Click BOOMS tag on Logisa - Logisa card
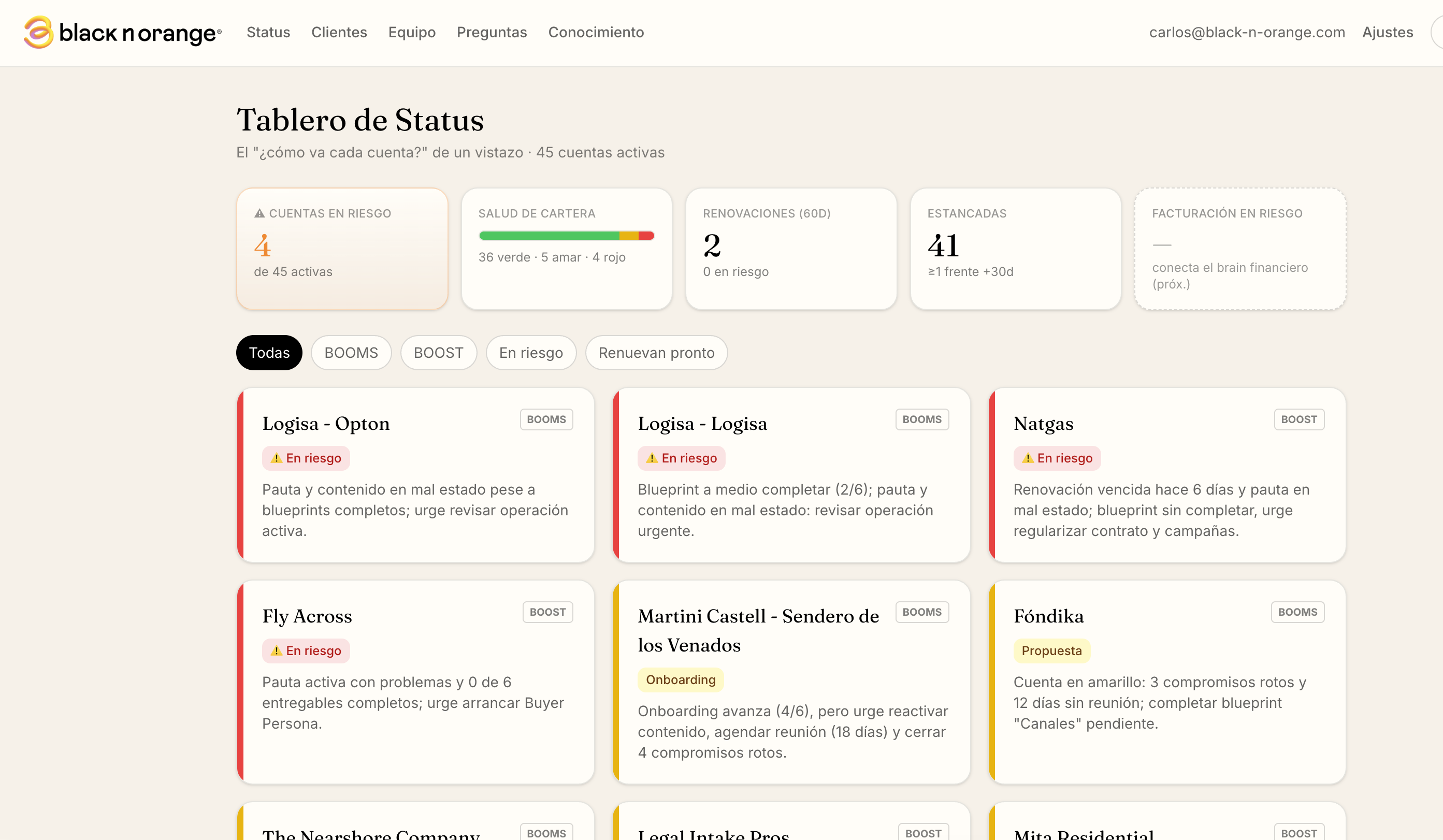The height and width of the screenshot is (840, 1443). (922, 419)
